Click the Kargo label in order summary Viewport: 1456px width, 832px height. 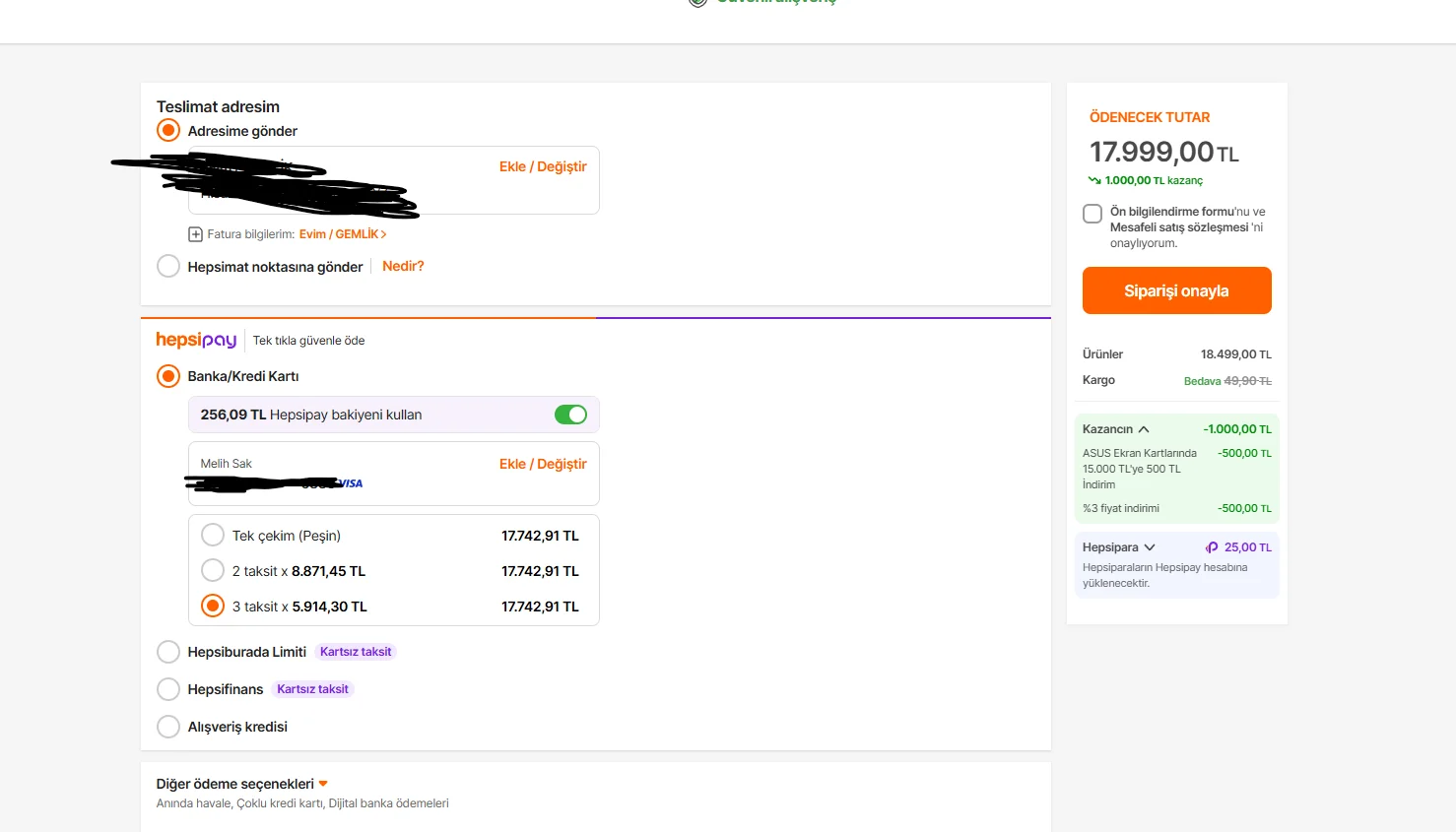click(x=1098, y=380)
